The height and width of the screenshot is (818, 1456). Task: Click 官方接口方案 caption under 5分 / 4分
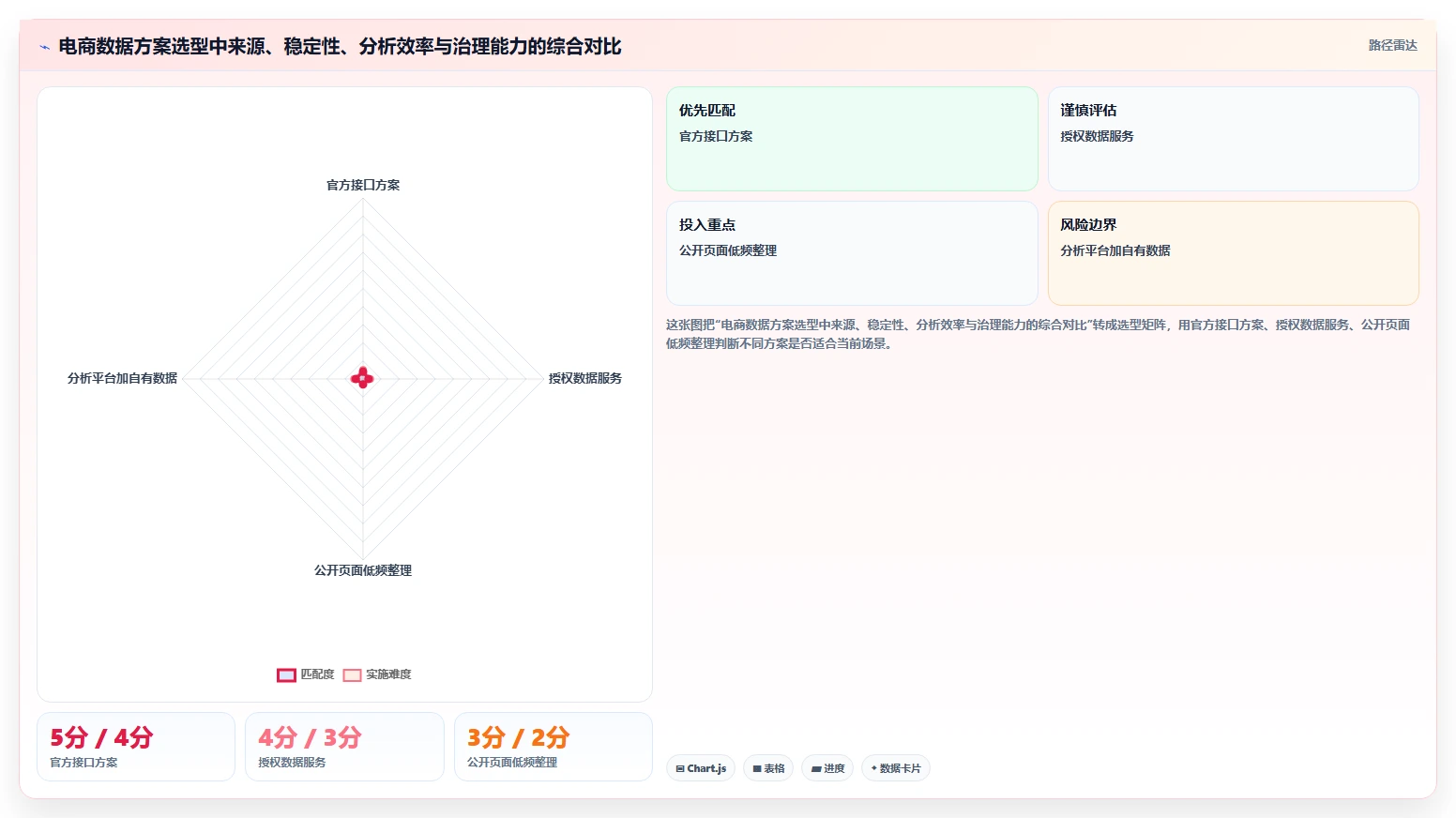[x=83, y=763]
